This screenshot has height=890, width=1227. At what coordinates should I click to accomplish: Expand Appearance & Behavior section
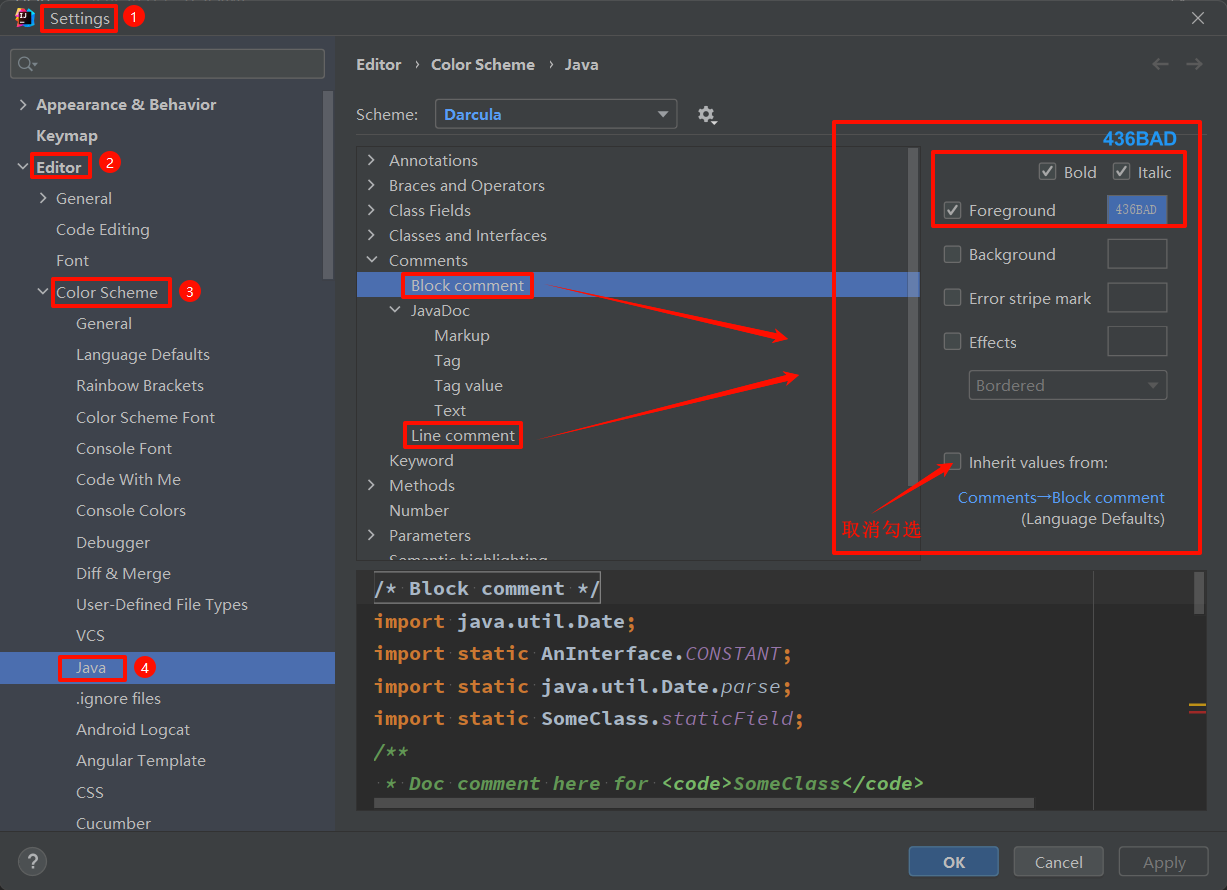[x=23, y=105]
